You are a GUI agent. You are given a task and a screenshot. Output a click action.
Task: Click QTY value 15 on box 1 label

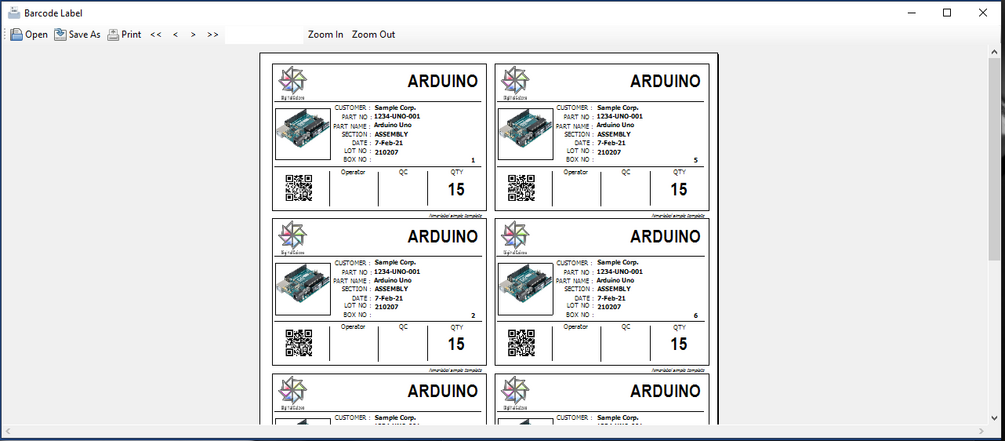[456, 190]
